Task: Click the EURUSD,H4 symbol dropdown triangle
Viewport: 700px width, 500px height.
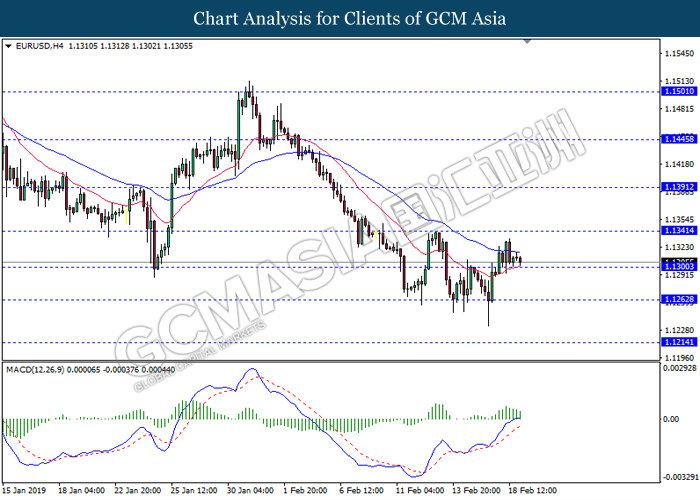Action: 8,46
